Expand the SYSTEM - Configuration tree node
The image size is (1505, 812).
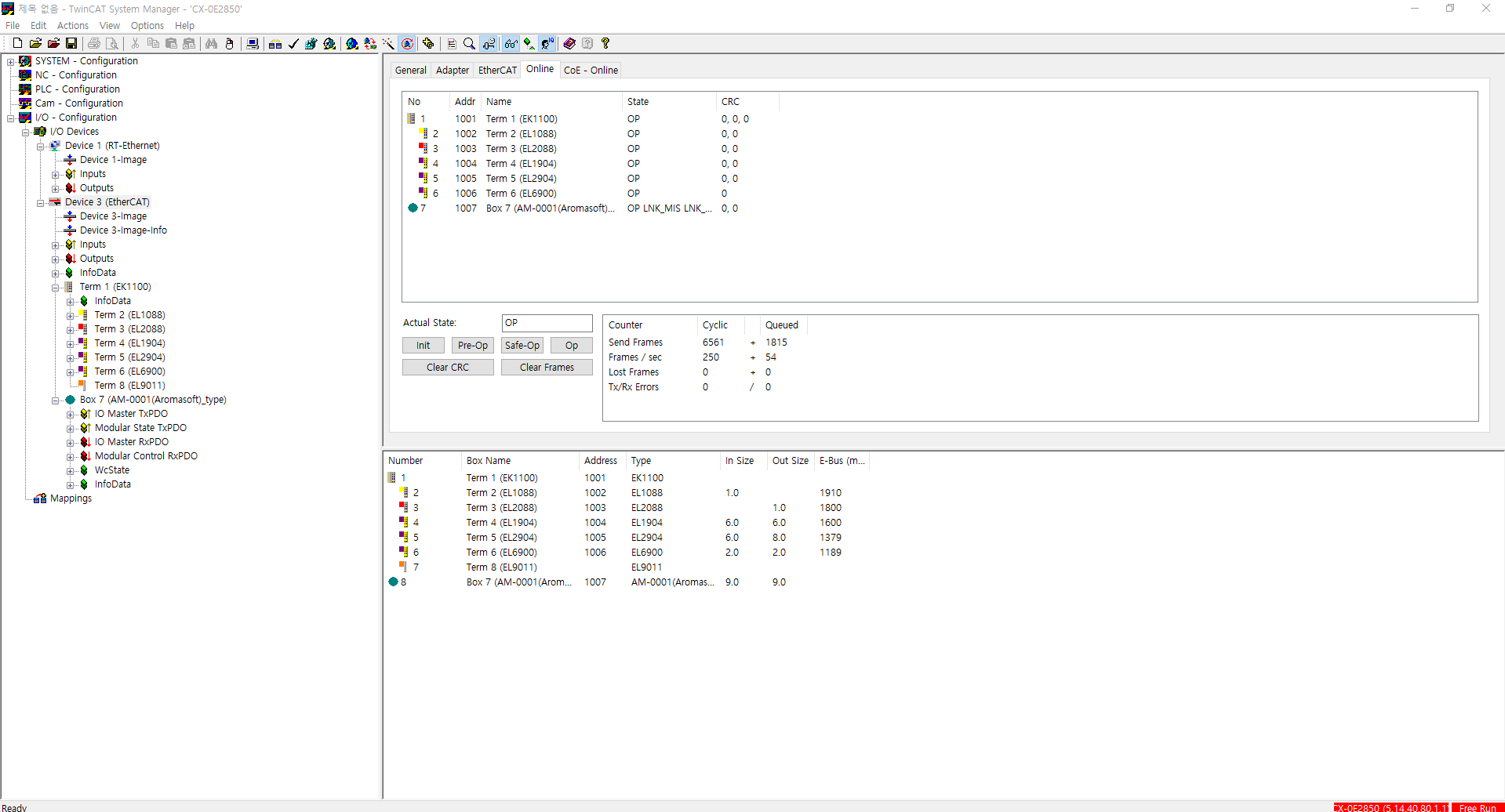(x=10, y=62)
